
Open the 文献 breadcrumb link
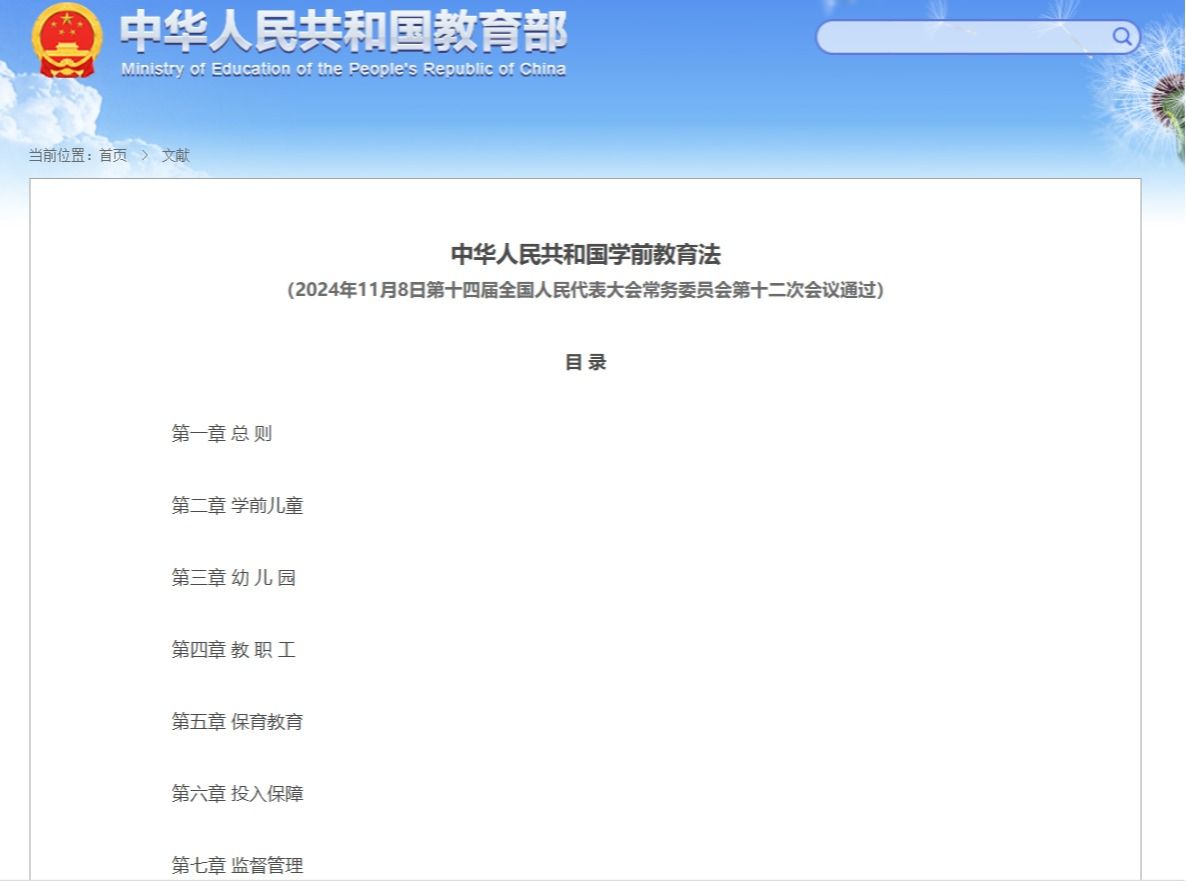[176, 155]
